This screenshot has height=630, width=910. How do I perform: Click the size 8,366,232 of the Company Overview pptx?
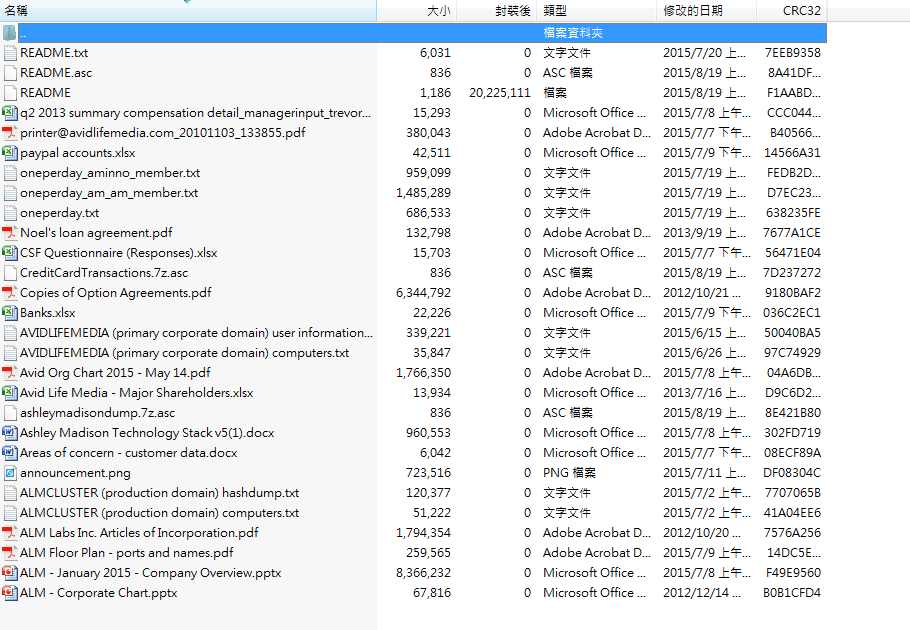[424, 573]
